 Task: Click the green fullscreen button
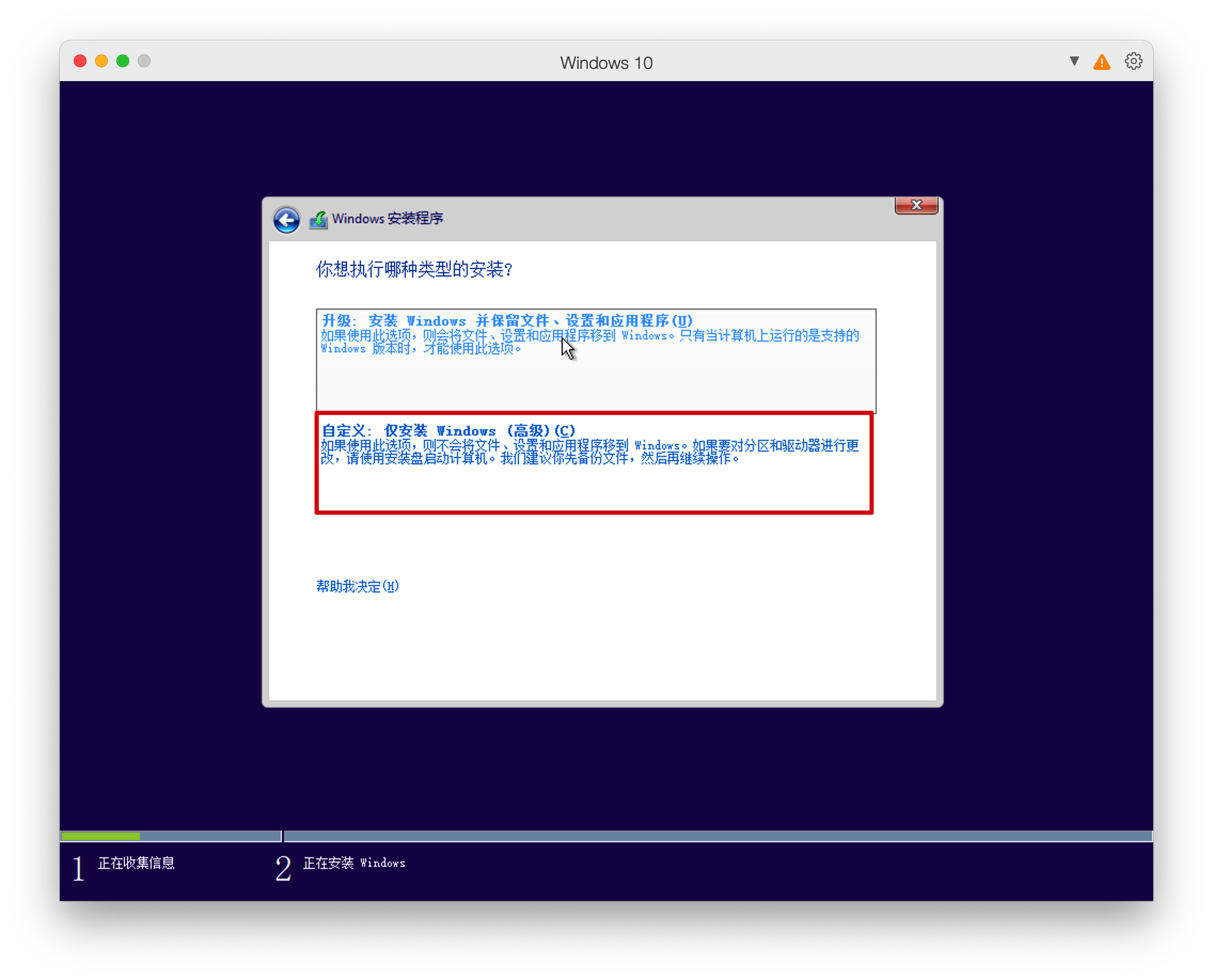123,61
